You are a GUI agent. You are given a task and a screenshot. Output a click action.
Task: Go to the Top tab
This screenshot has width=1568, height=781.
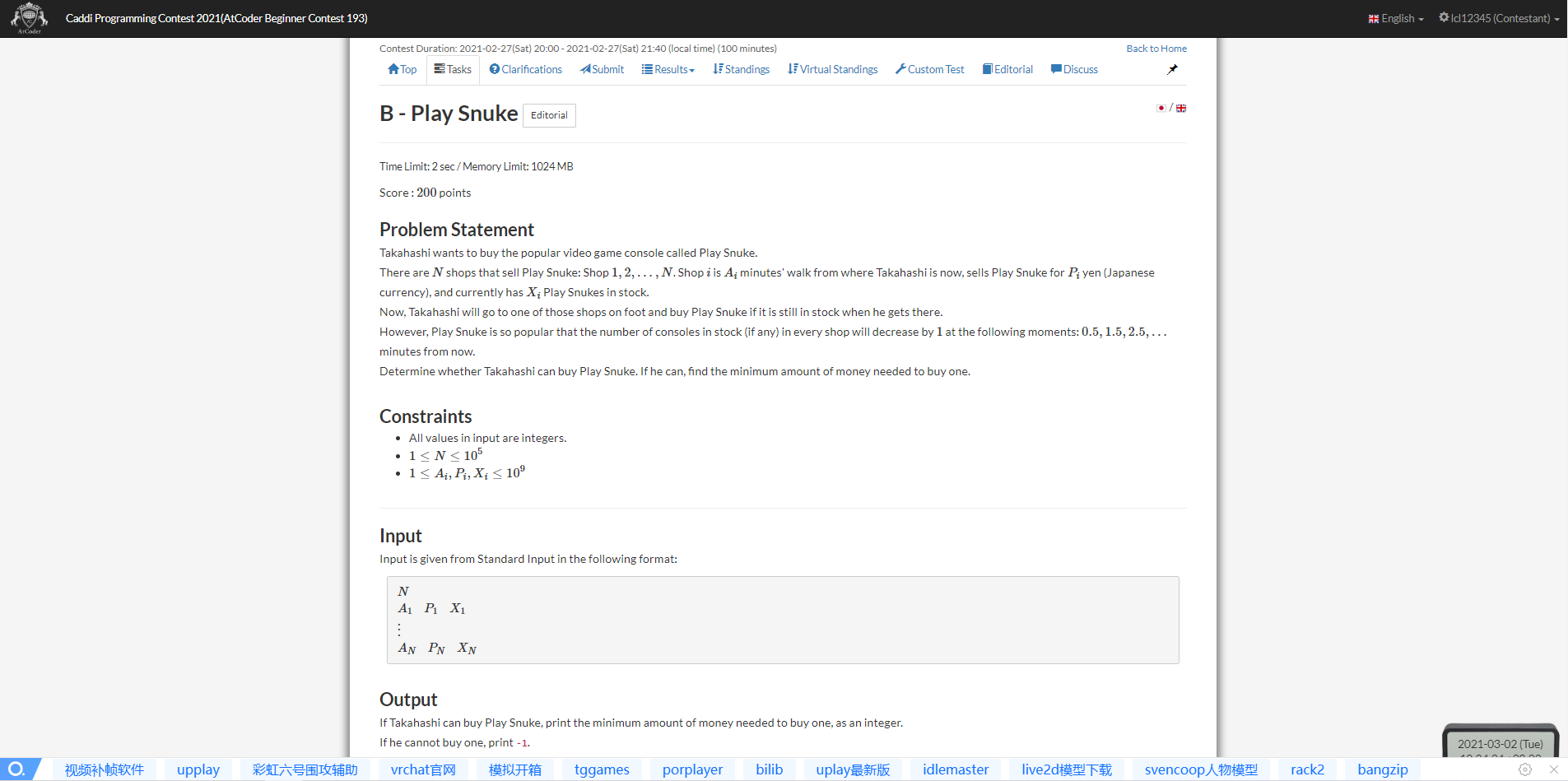pyautogui.click(x=402, y=70)
